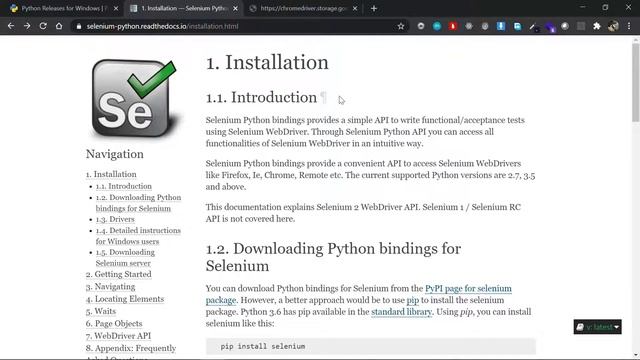This screenshot has width=640, height=360.
Task: Close the chromedriver storage tab
Action: tap(355, 8)
